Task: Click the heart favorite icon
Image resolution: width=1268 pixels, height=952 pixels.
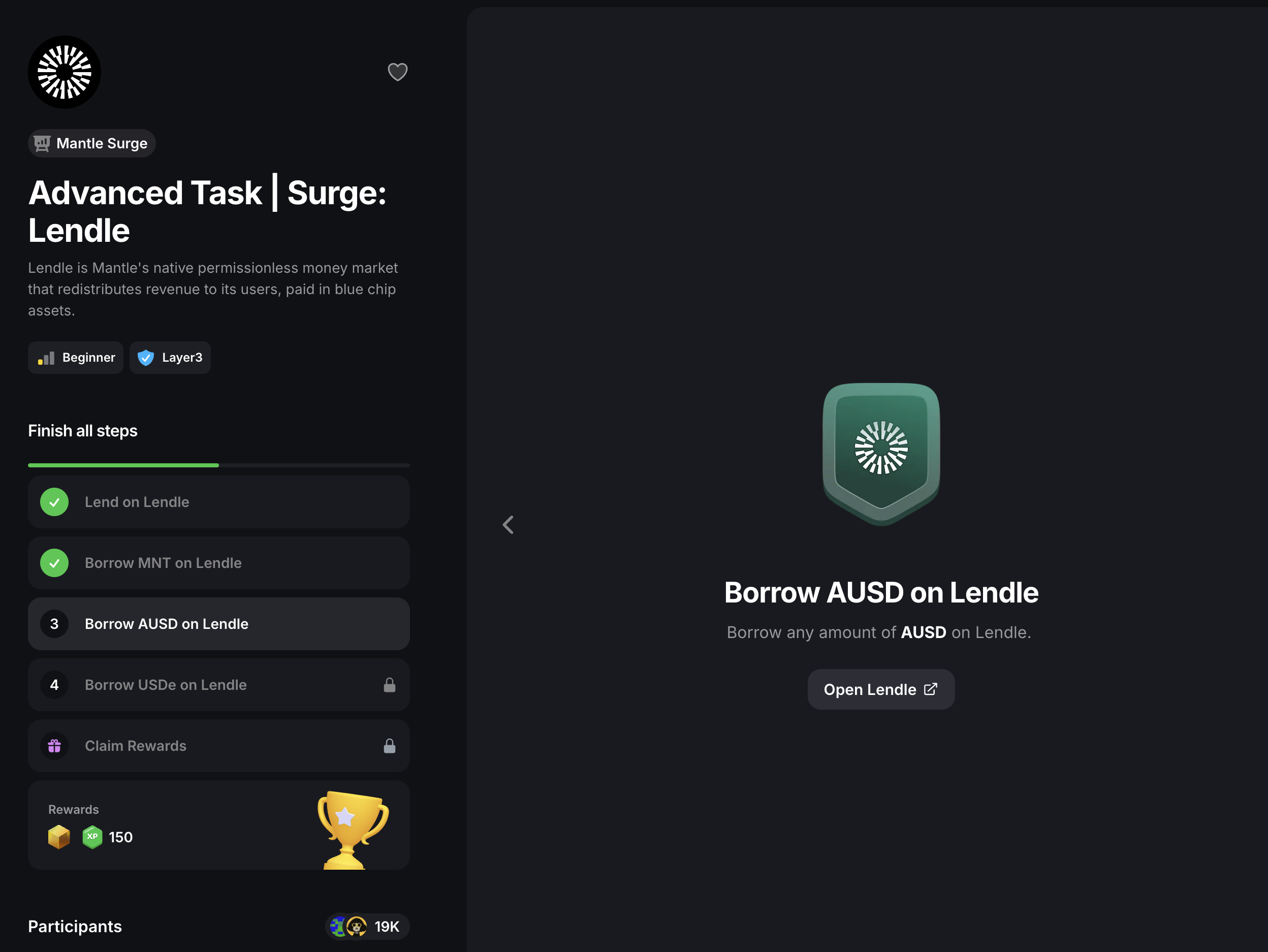Action: point(397,72)
